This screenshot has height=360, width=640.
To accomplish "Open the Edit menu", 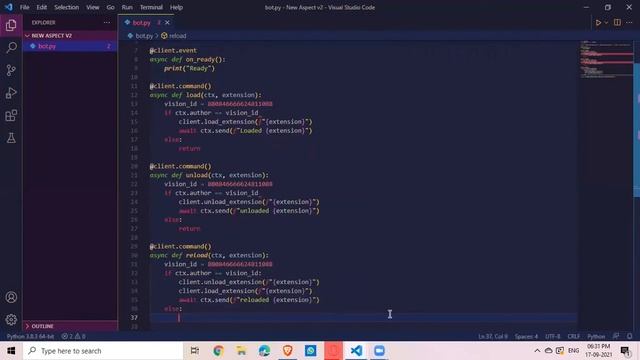I will (x=42, y=7).
